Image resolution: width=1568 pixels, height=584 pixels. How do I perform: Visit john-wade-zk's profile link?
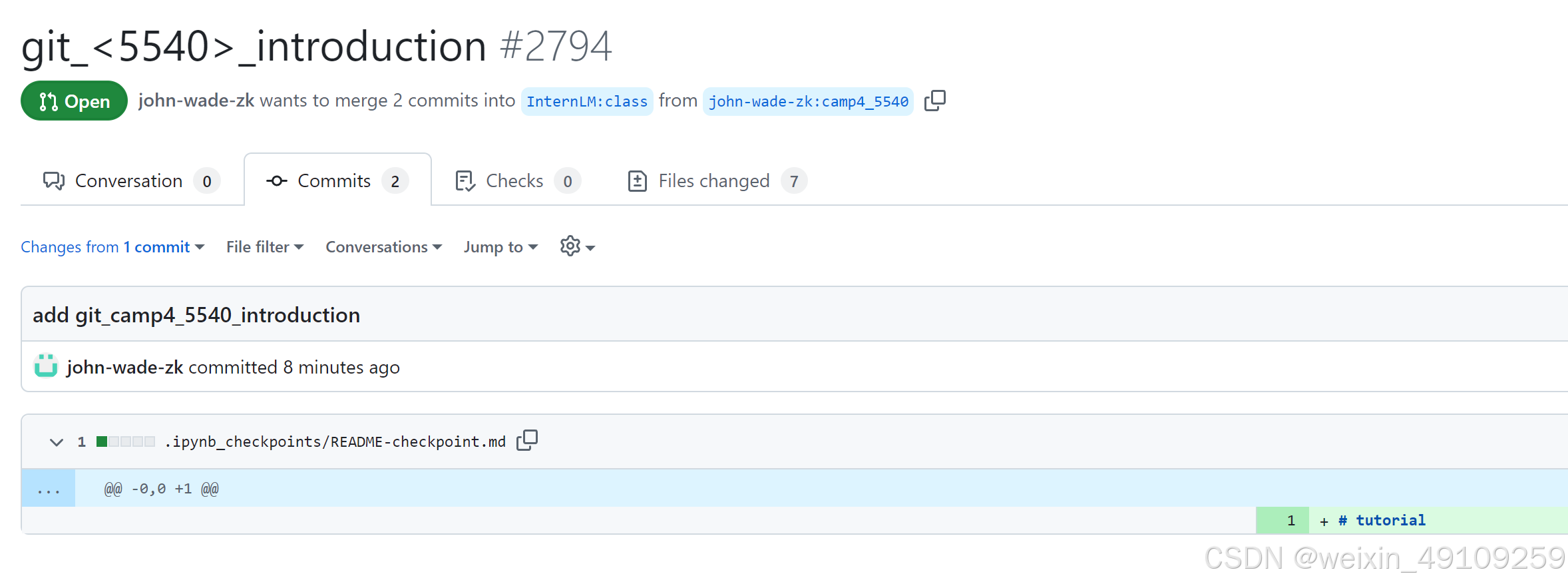point(196,101)
